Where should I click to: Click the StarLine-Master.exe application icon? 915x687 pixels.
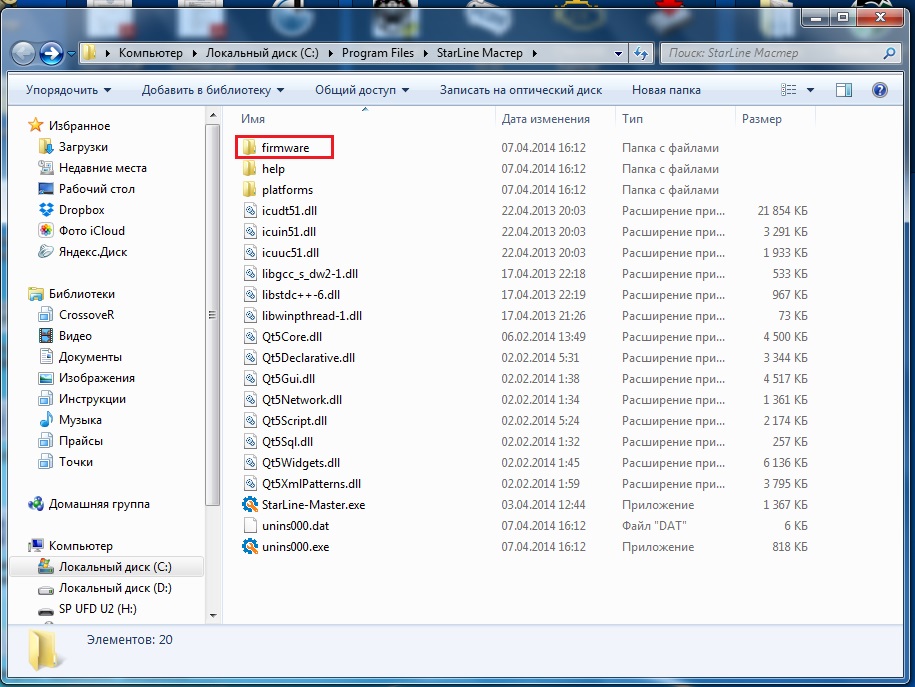(250, 505)
